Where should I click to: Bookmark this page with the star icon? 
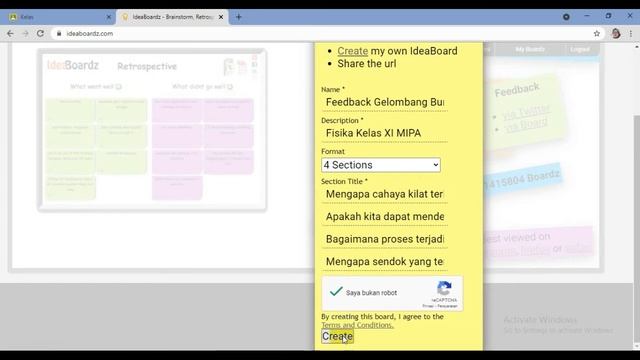pyautogui.click(x=597, y=33)
